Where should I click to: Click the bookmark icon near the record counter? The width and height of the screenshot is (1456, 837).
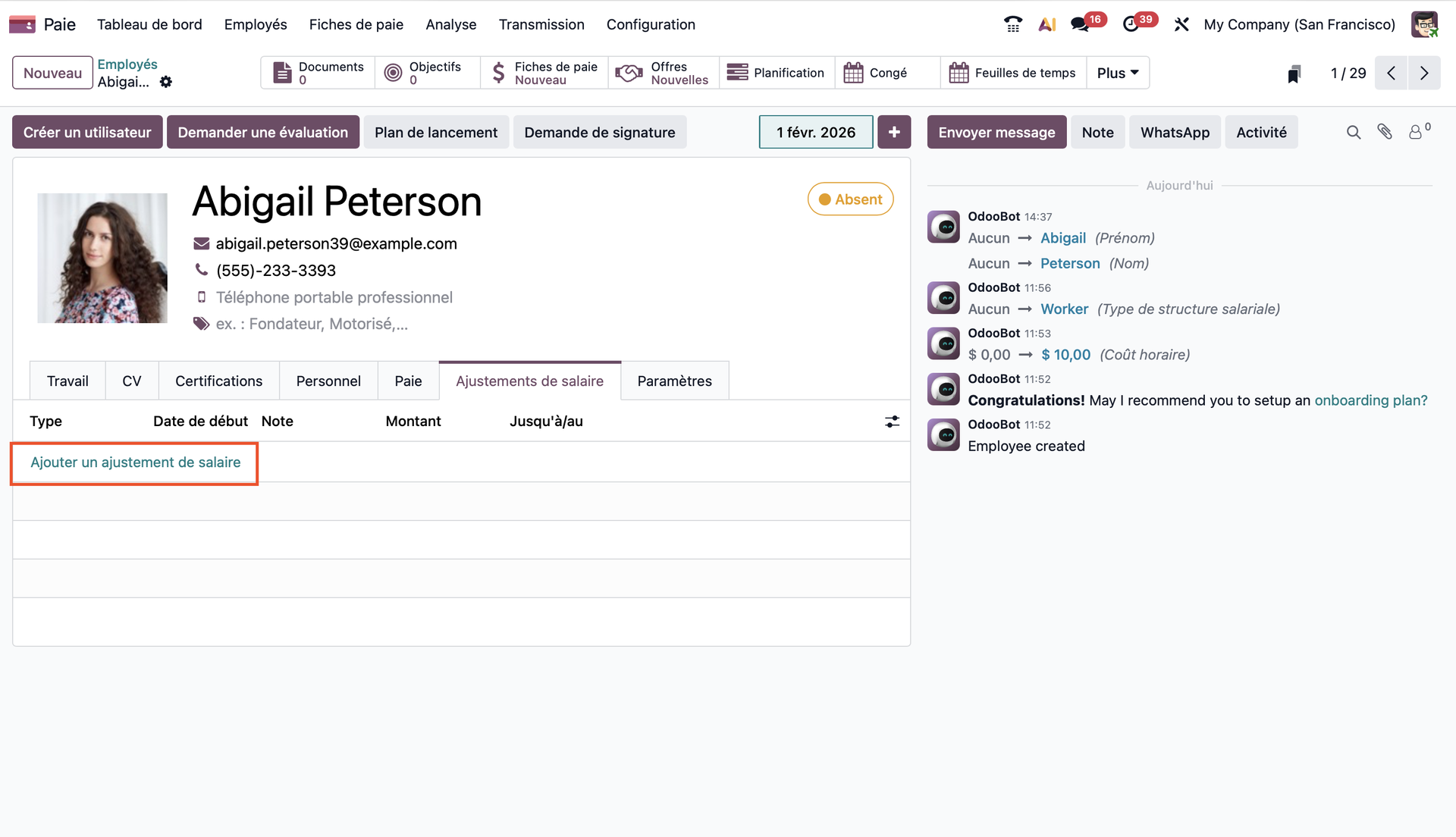point(1294,74)
